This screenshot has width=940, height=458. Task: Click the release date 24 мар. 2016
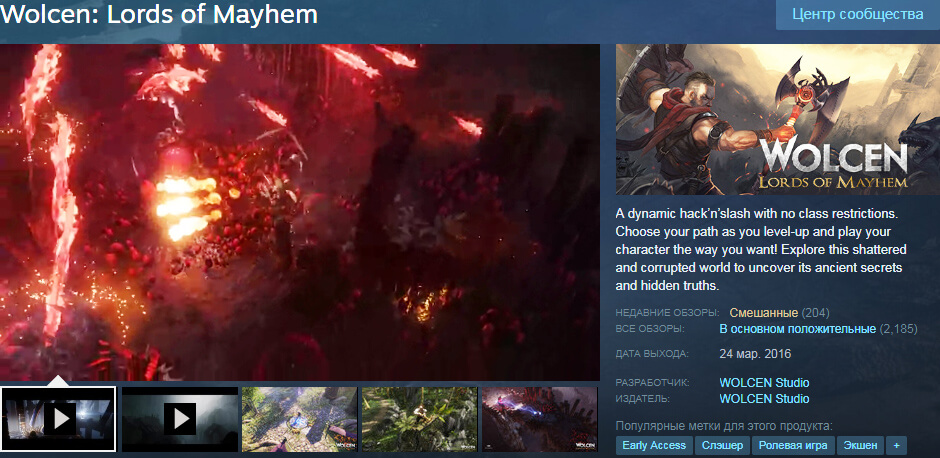pyautogui.click(x=755, y=354)
